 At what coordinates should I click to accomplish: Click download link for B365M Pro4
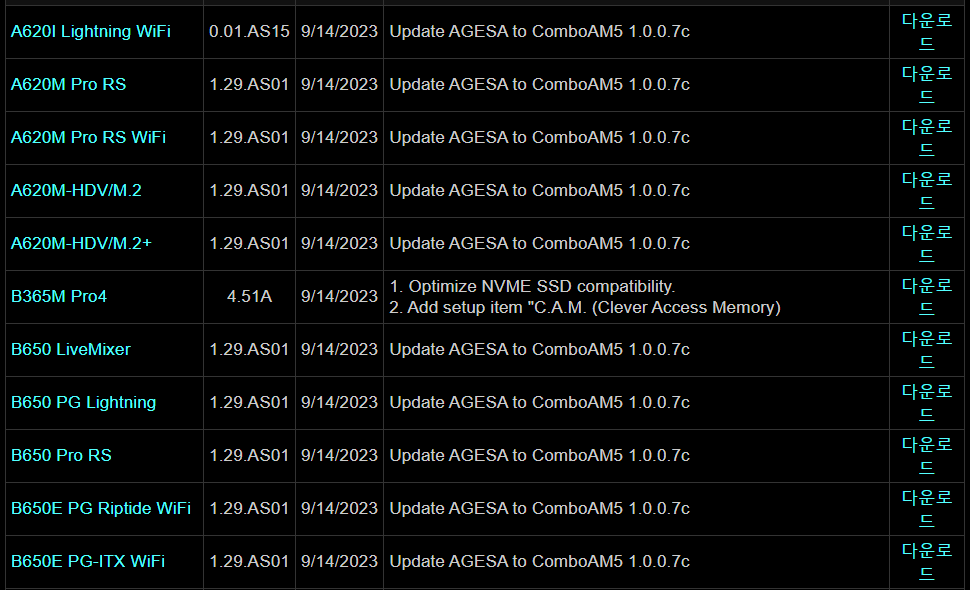(x=926, y=297)
